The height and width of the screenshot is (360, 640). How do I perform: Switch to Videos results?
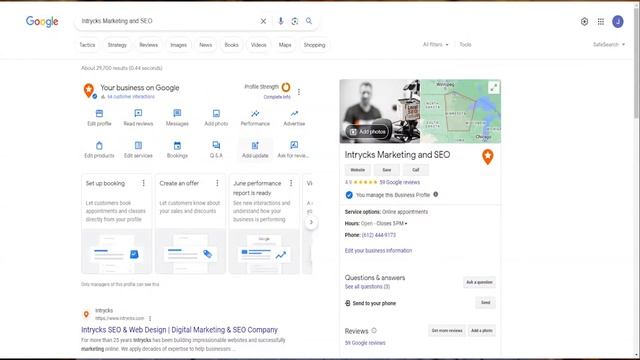click(x=258, y=45)
